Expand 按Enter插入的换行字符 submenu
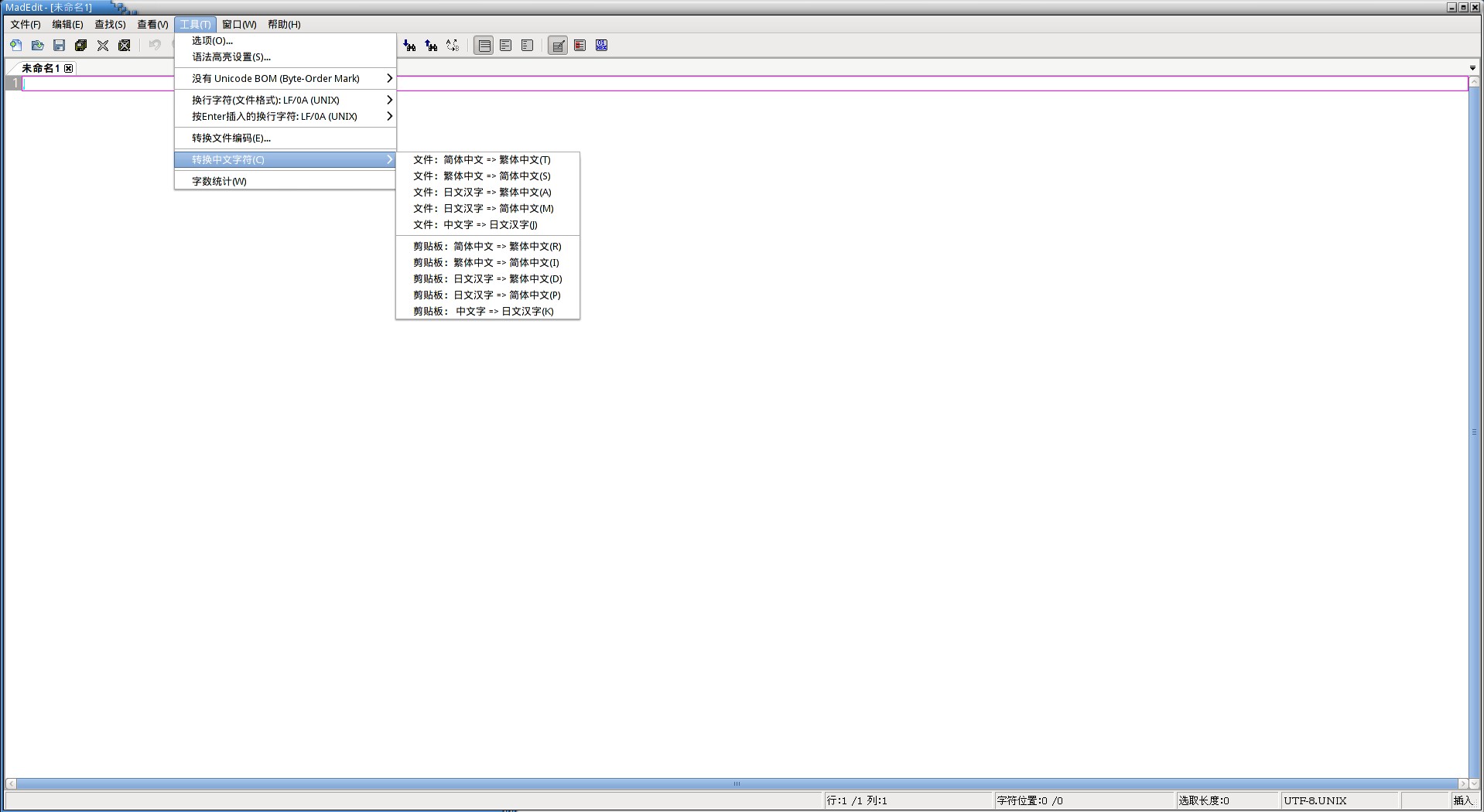1484x812 pixels. [286, 117]
